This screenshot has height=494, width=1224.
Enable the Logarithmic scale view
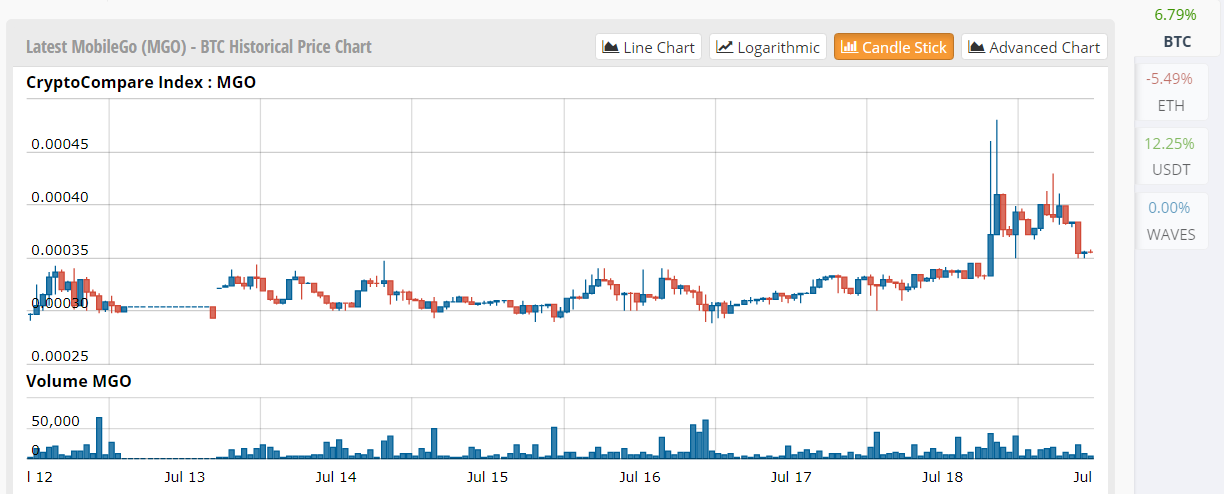[x=767, y=47]
